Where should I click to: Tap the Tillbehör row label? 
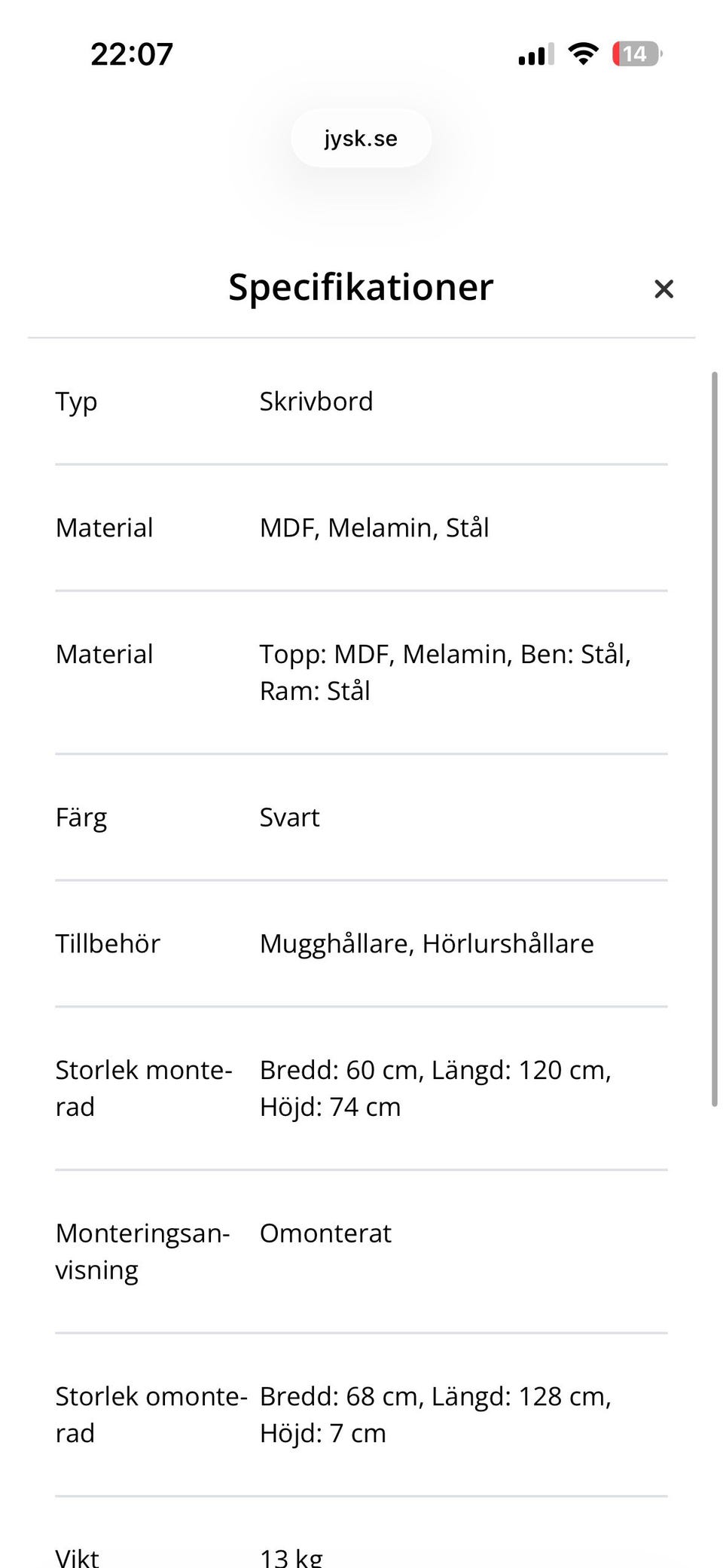[x=108, y=944]
